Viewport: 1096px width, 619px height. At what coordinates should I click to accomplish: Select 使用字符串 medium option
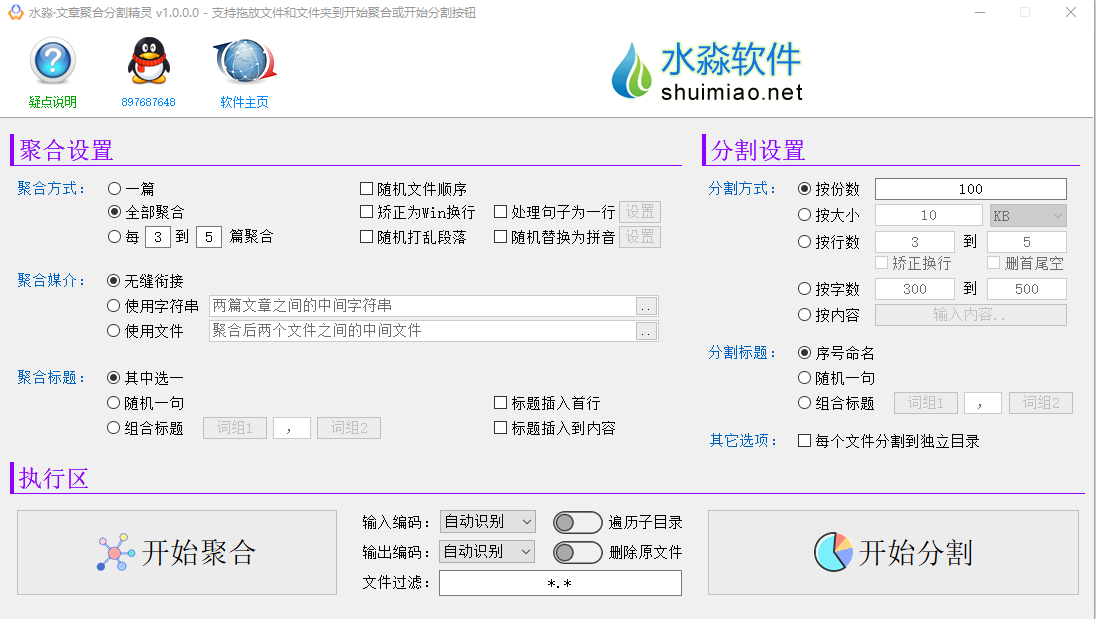point(153,306)
